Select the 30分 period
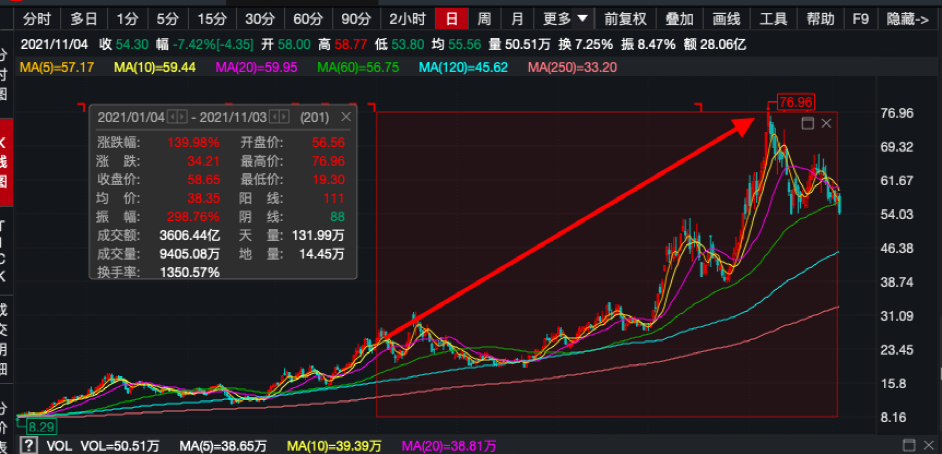Image resolution: width=942 pixels, height=454 pixels. 260,19
